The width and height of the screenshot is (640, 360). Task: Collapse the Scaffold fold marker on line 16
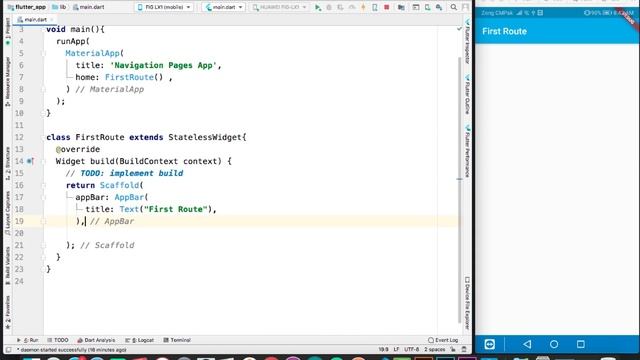(43, 185)
